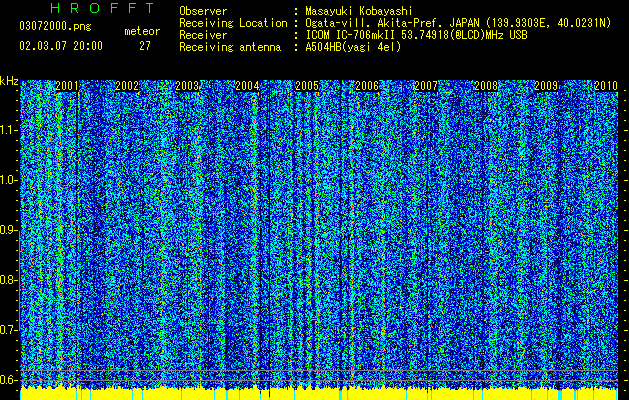The height and width of the screenshot is (400, 629).
Task: Click the 0.8 kHz axis label
Action: (x=8, y=280)
